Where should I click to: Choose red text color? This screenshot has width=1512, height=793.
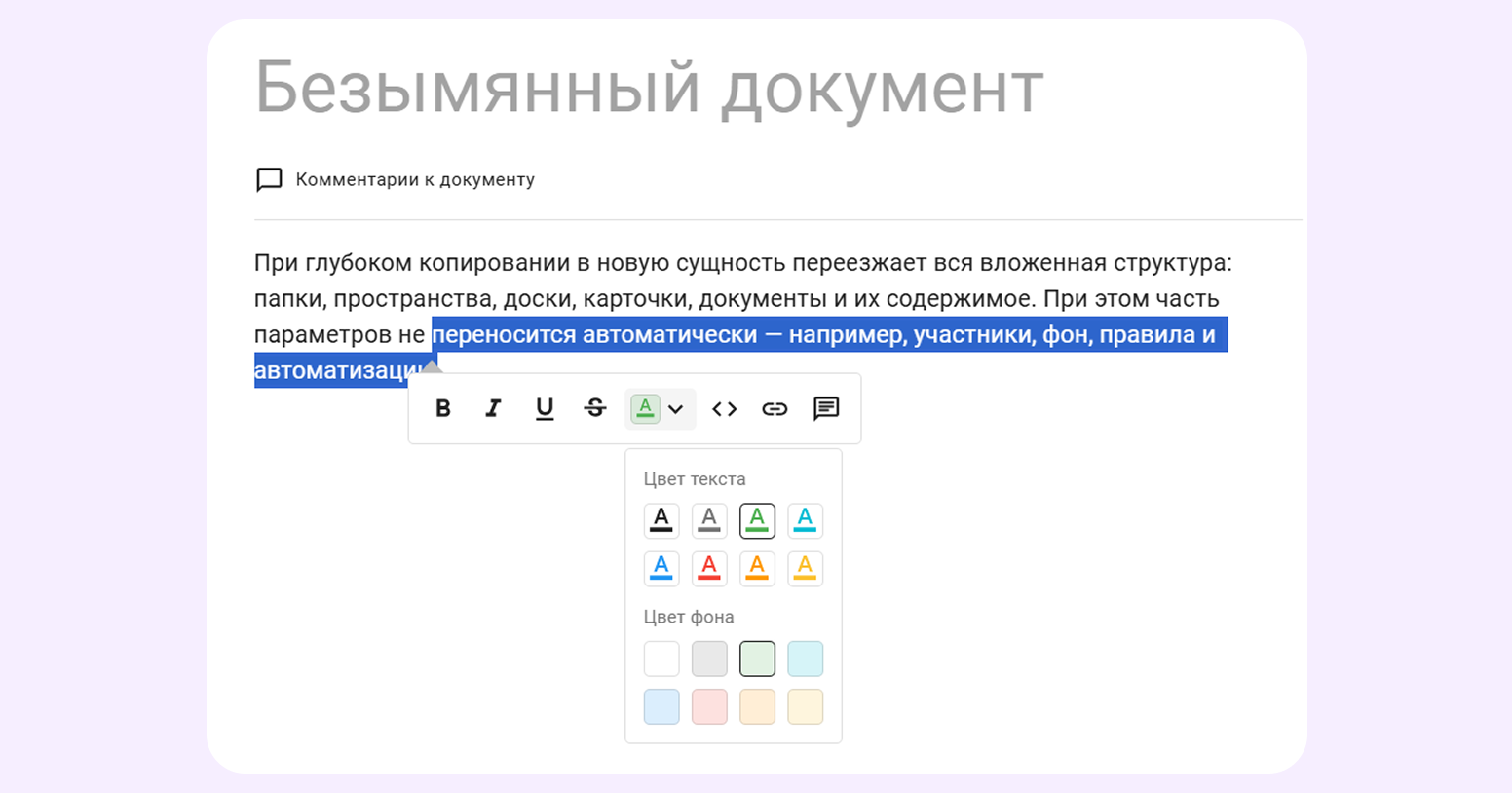coord(709,569)
